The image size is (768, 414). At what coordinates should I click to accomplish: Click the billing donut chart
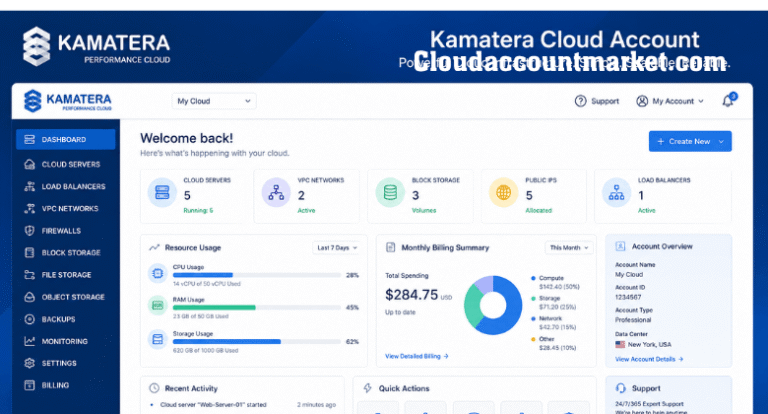493,305
